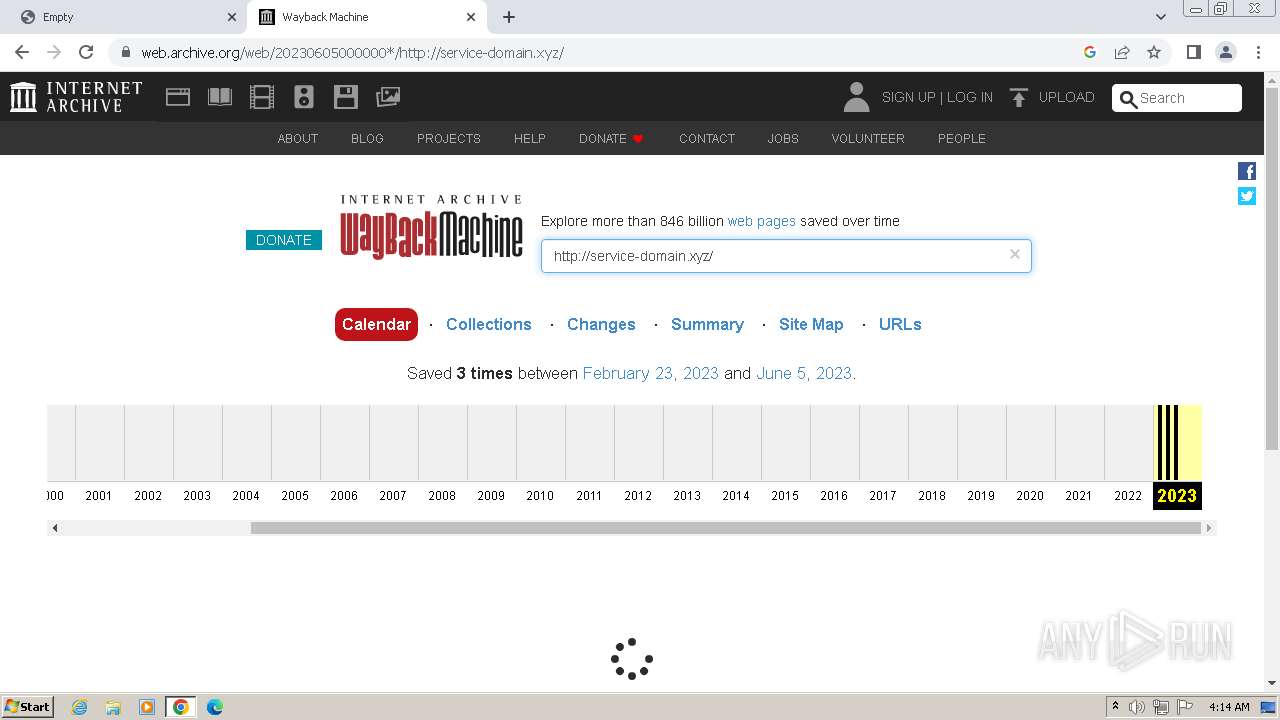The height and width of the screenshot is (720, 1280).
Task: Open the PEOPLE menu item
Action: pos(962,138)
